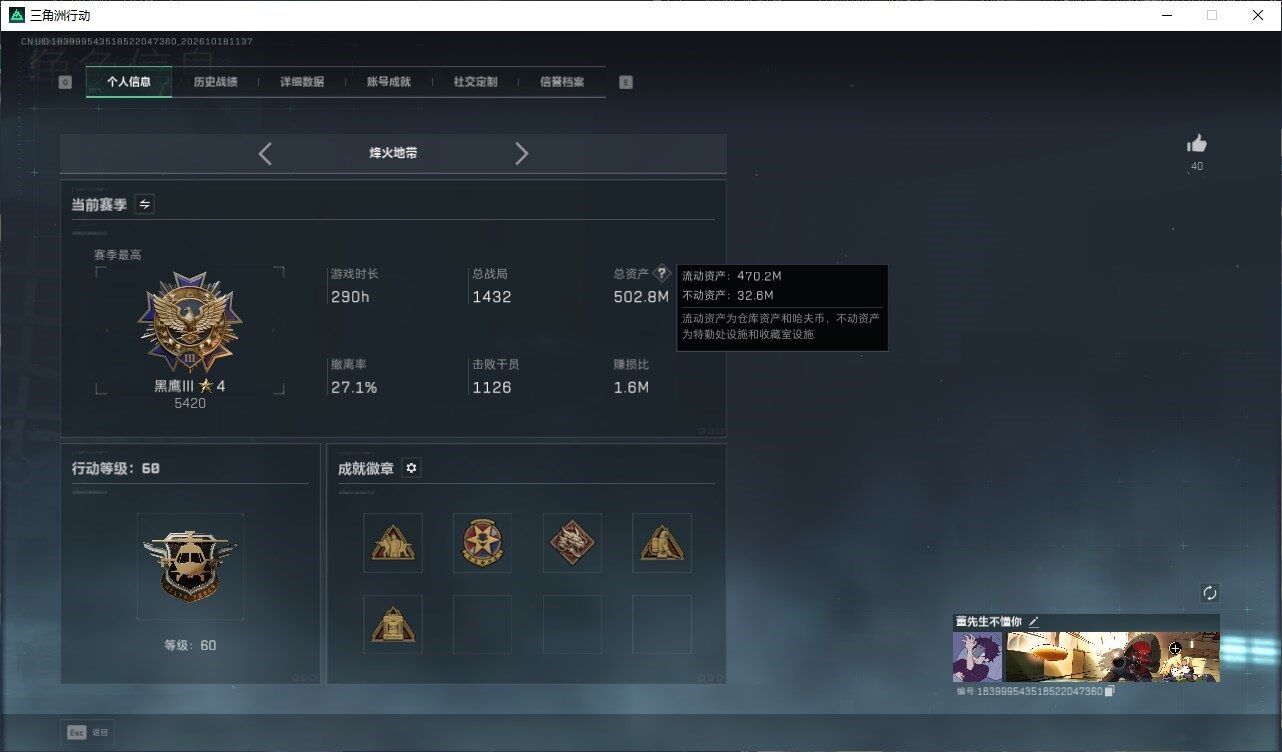Click the player card banner image
Screen dimensions: 1282x752
pos(1112,657)
